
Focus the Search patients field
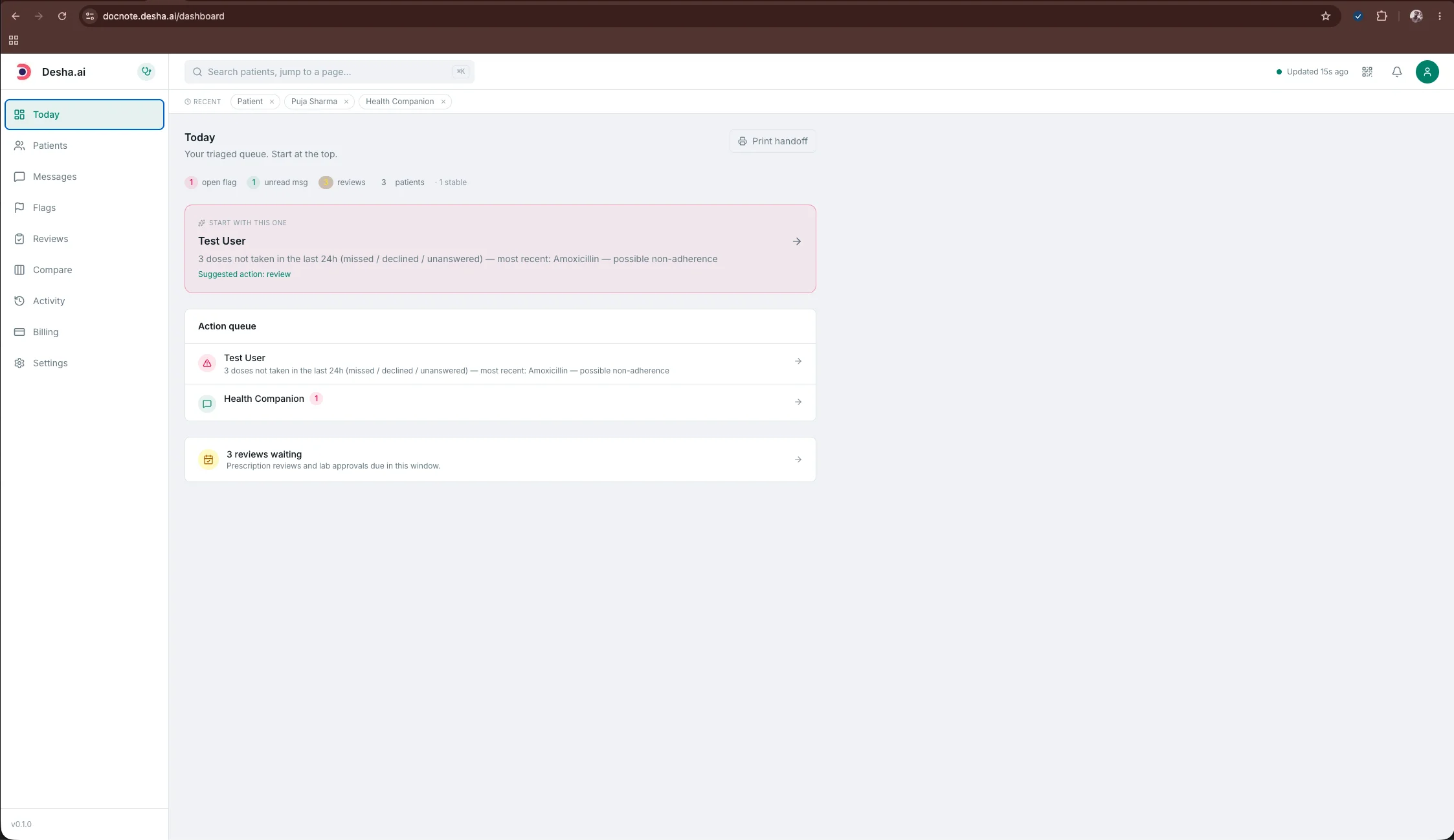[x=329, y=72]
